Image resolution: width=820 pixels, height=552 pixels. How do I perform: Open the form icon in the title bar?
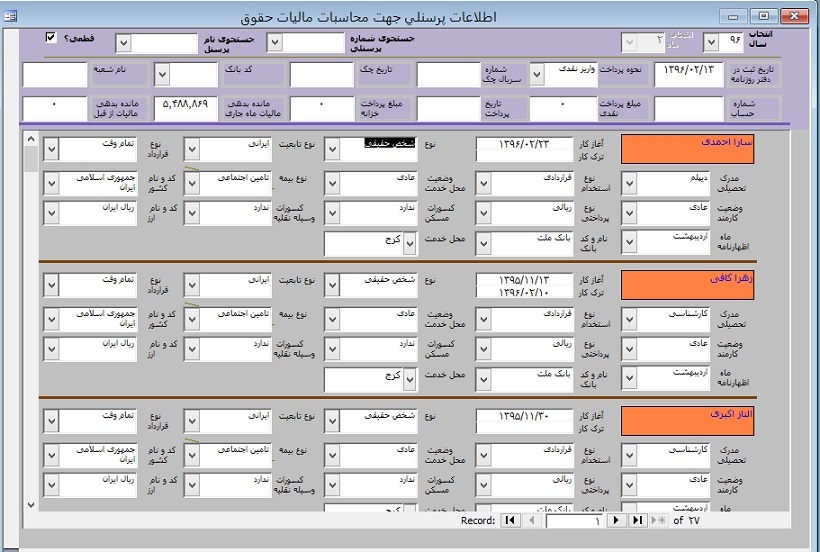10,16
